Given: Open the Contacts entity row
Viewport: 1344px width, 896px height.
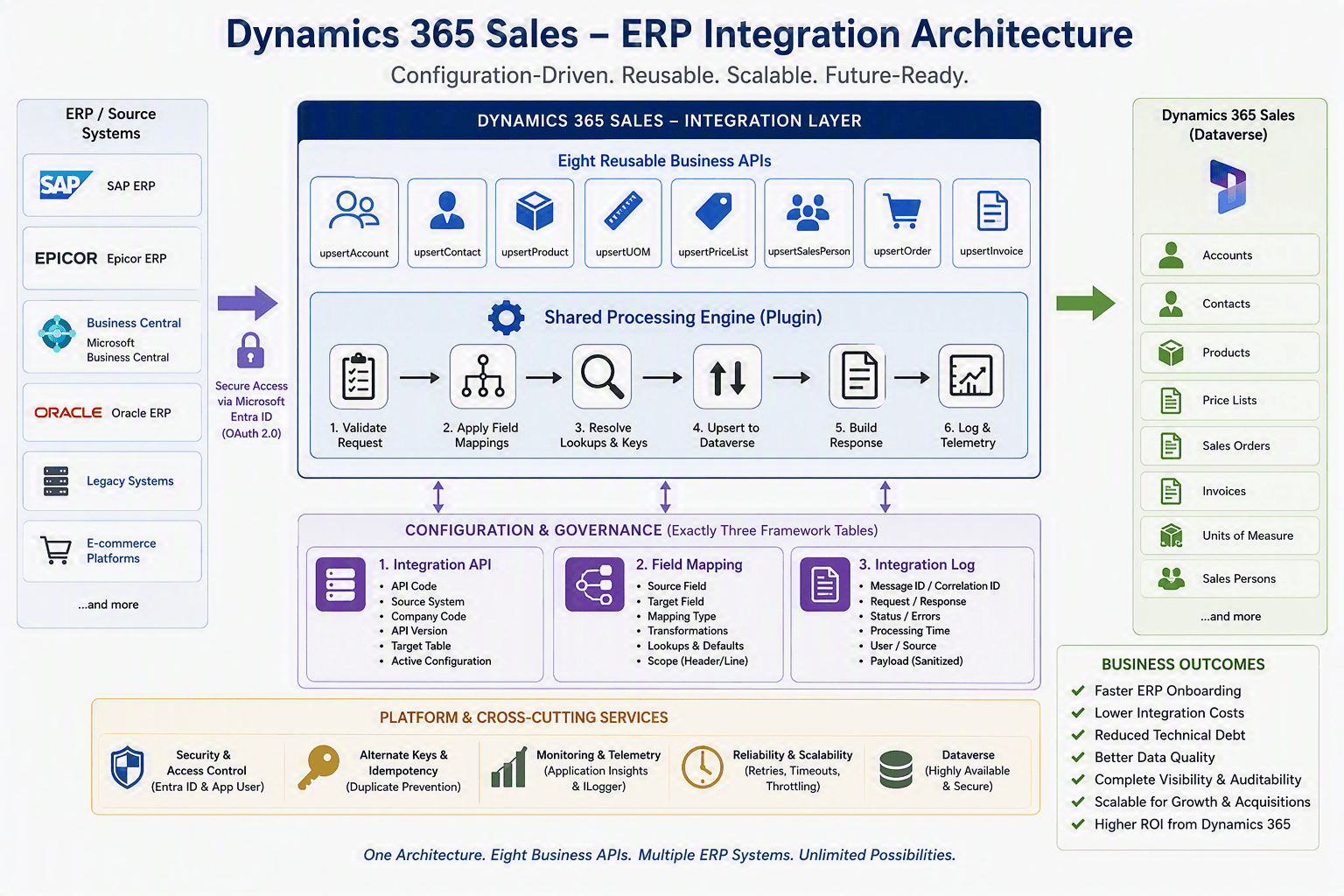Looking at the screenshot, I should (x=1229, y=304).
